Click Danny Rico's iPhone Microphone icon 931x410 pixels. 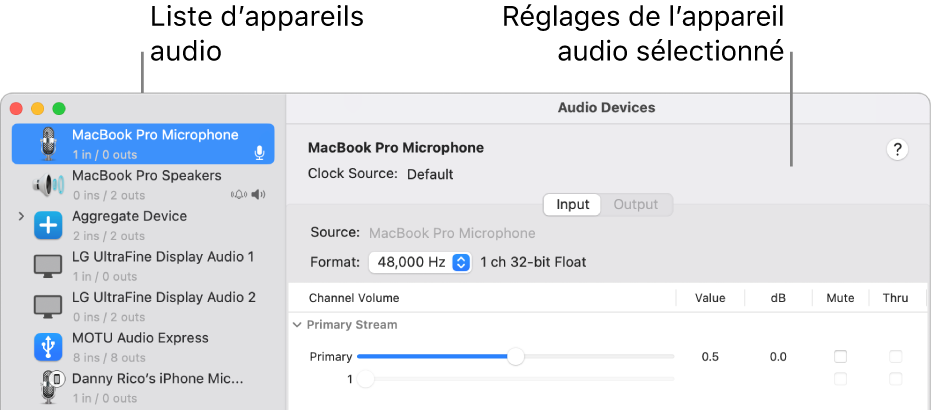[x=48, y=387]
